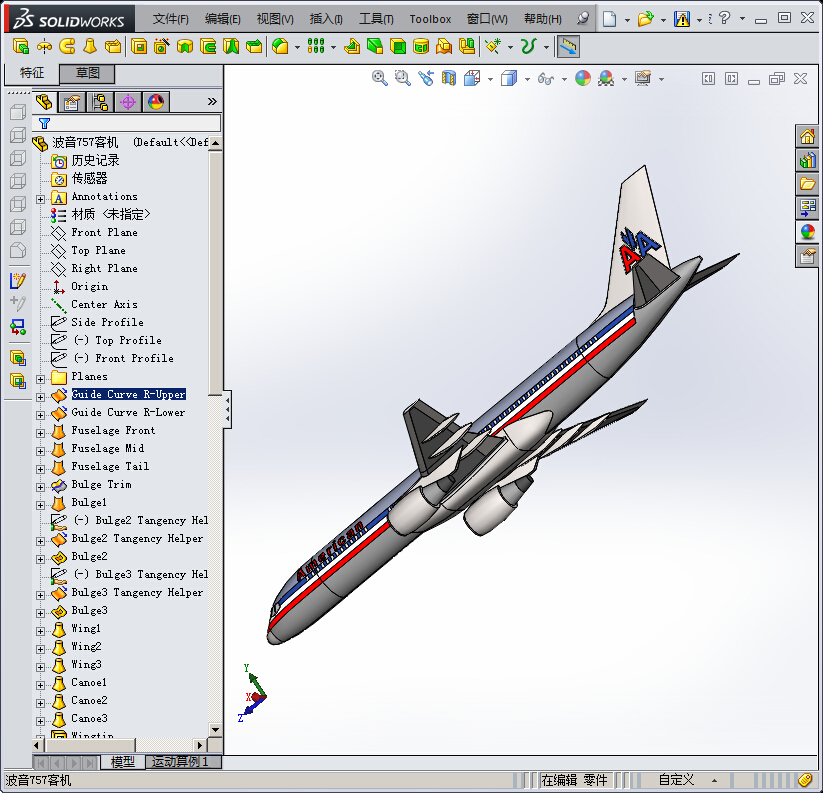The image size is (823, 793).
Task: Click the Edit Appearance color ball
Action: coord(583,79)
